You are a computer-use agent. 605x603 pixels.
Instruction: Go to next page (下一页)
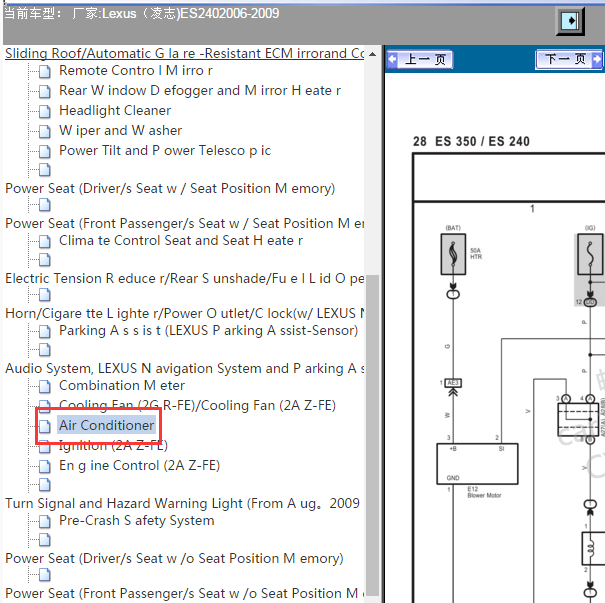pos(569,60)
